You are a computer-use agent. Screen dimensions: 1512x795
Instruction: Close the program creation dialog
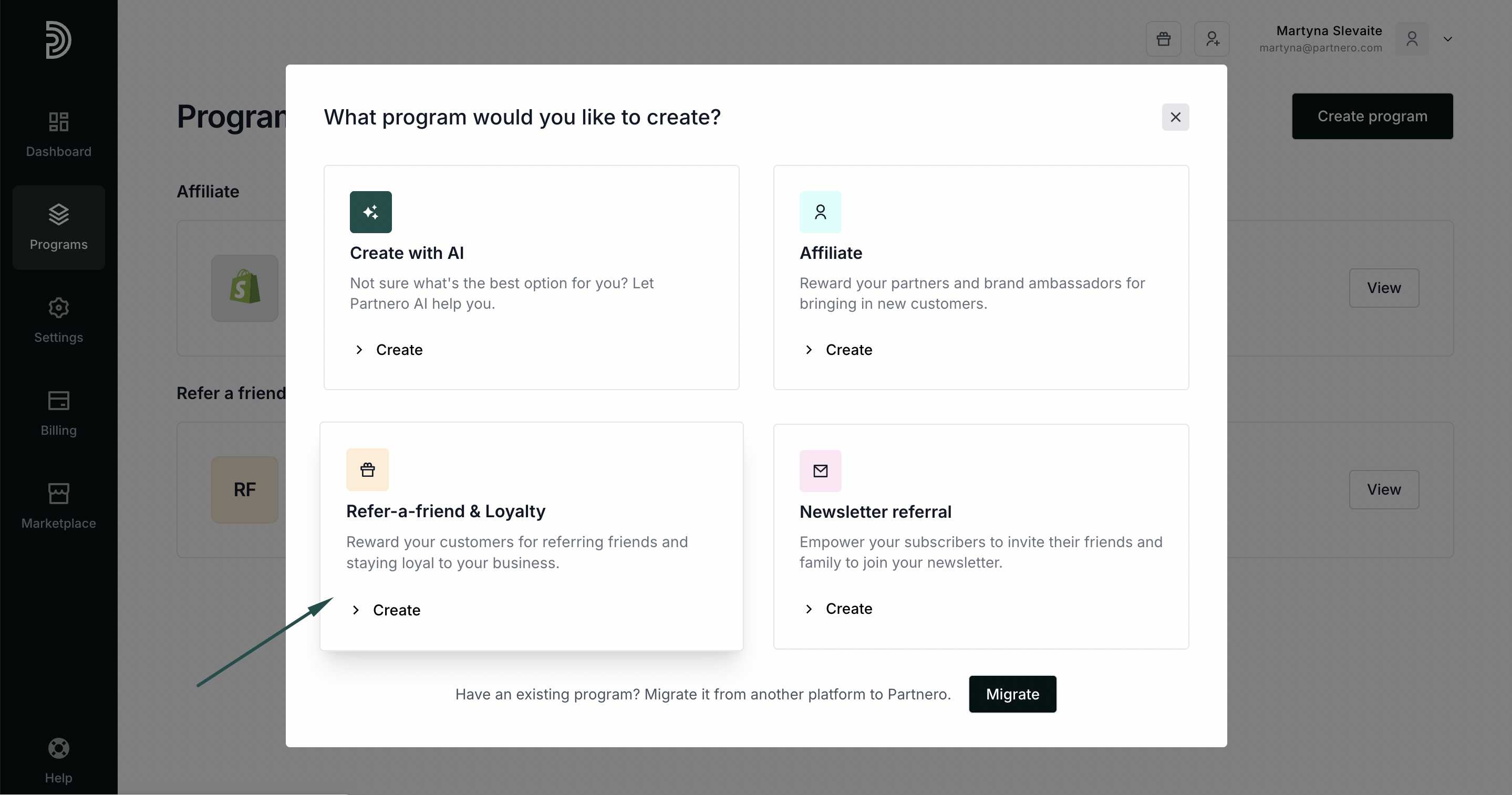[1176, 117]
